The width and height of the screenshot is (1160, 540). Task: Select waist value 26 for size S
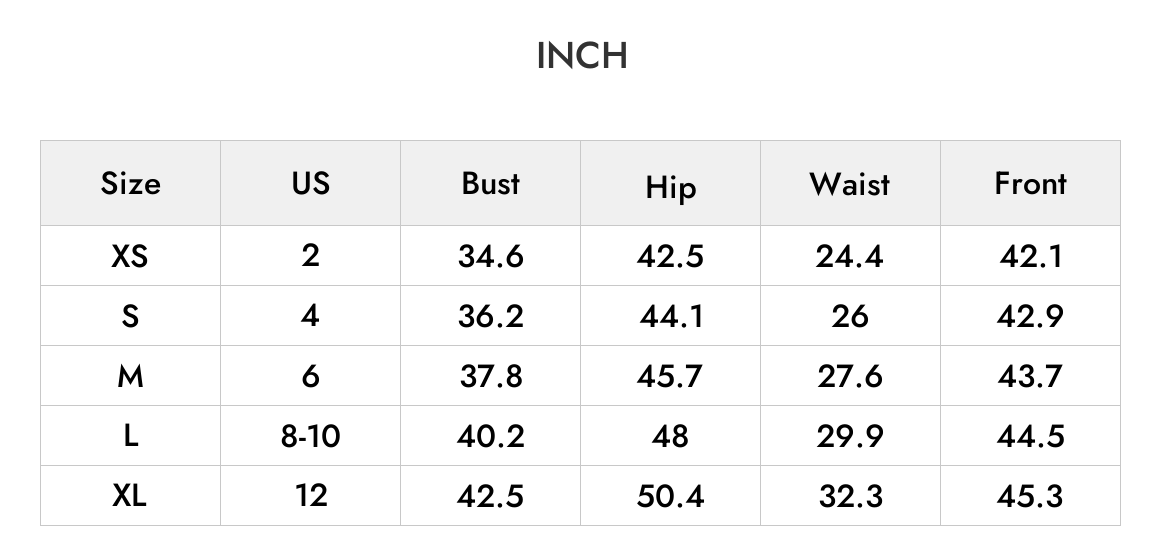850,316
